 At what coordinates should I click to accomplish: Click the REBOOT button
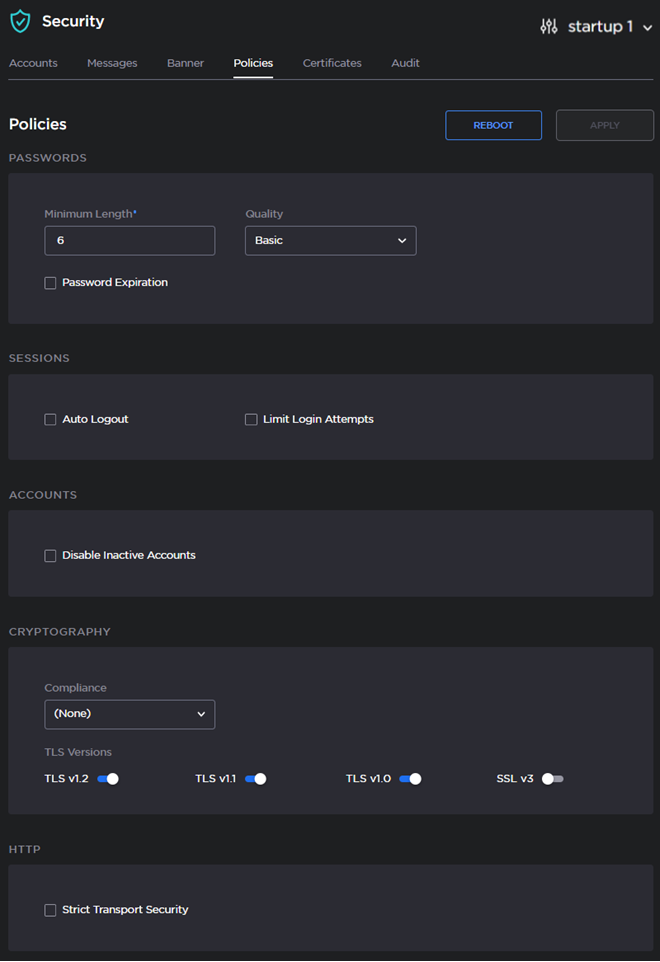point(493,125)
